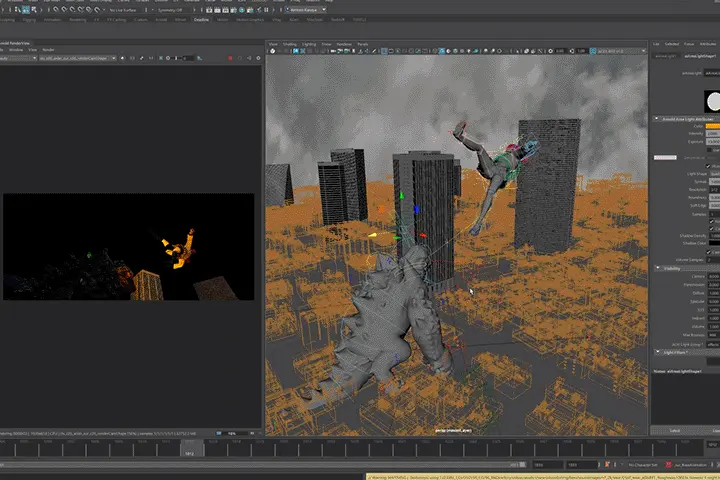Open the No Character Set dropdown
The image size is (720, 480).
click(642, 465)
